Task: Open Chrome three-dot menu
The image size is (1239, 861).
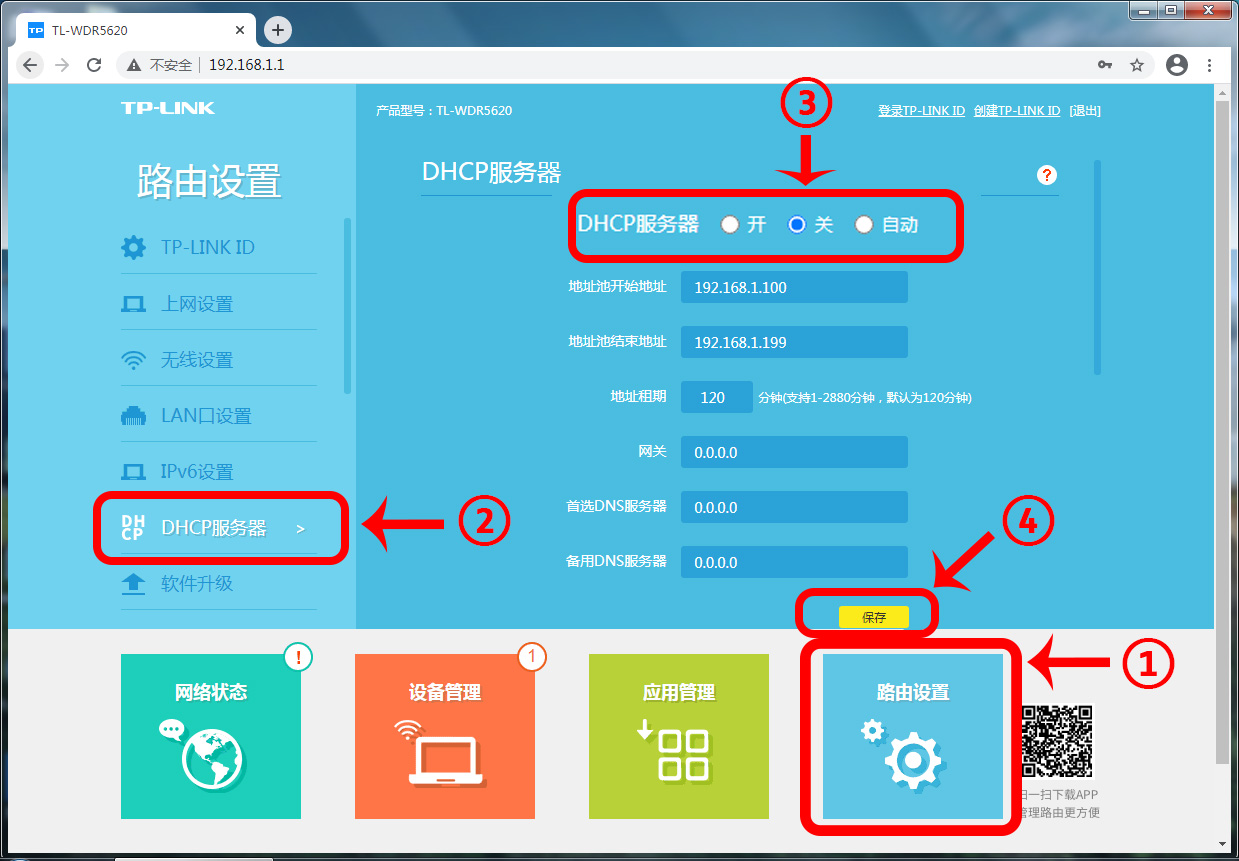Action: click(1210, 65)
